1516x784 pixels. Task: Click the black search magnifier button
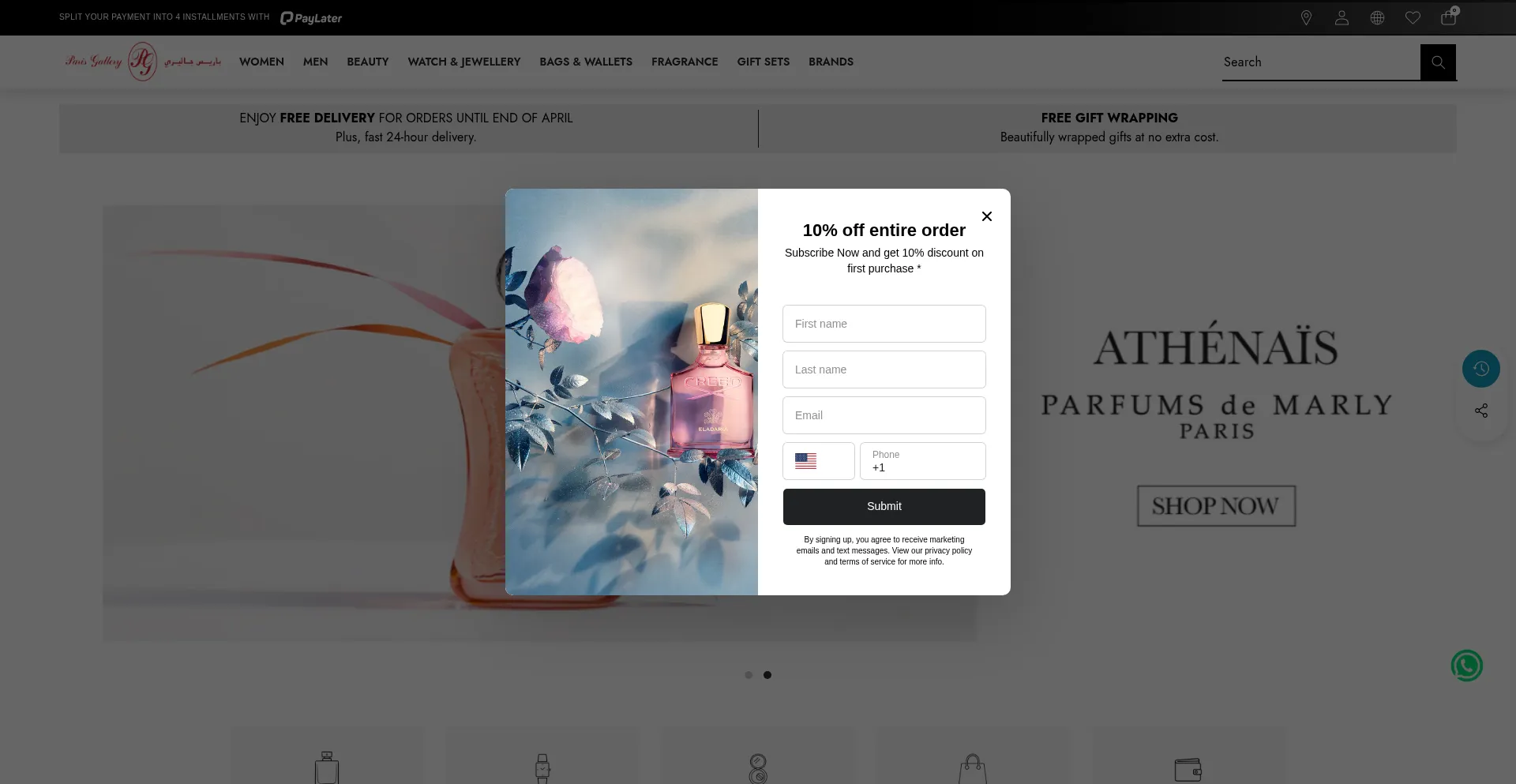pos(1438,62)
